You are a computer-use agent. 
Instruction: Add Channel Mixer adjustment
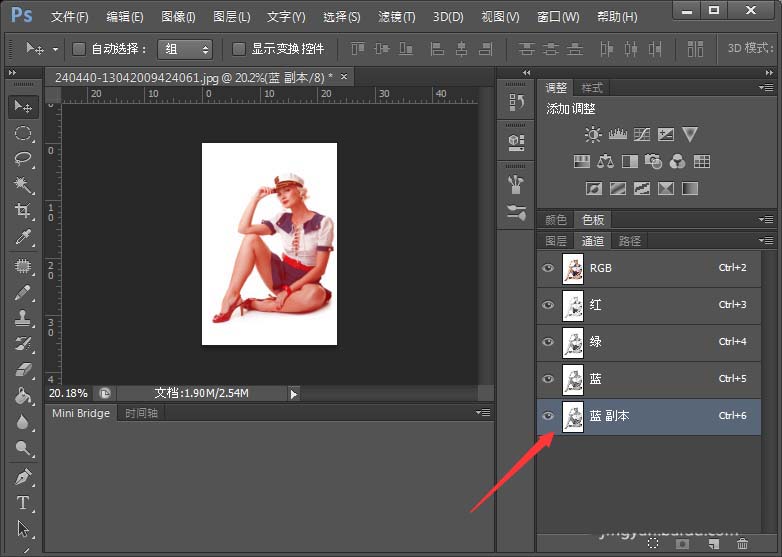677,162
